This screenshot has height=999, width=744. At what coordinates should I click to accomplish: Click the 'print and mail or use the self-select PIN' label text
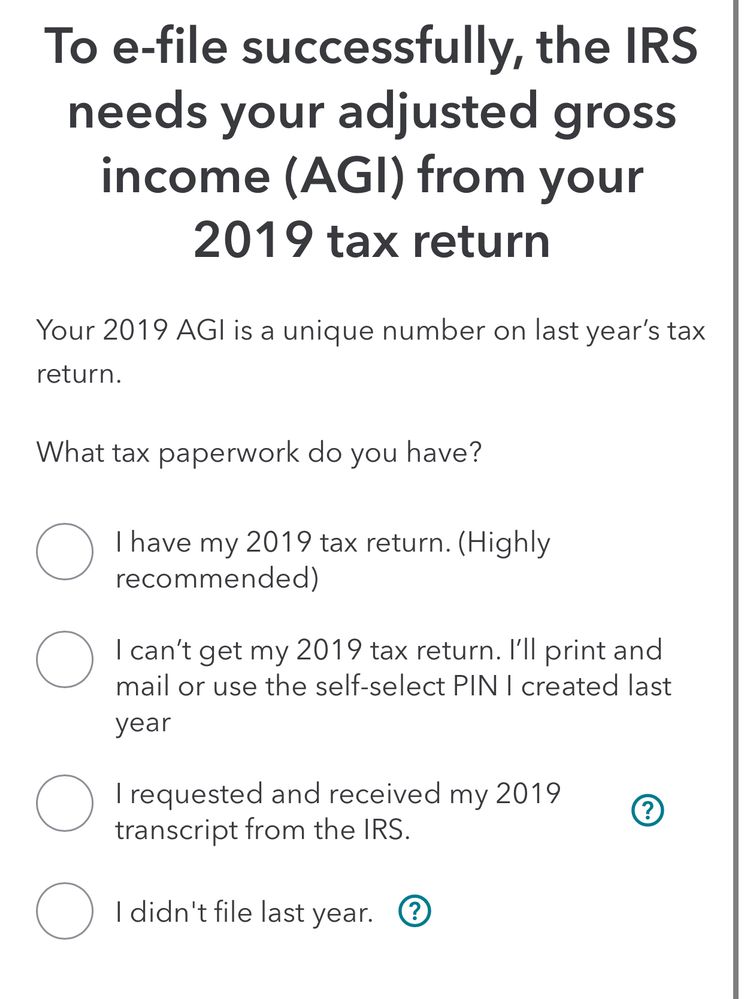point(393,686)
